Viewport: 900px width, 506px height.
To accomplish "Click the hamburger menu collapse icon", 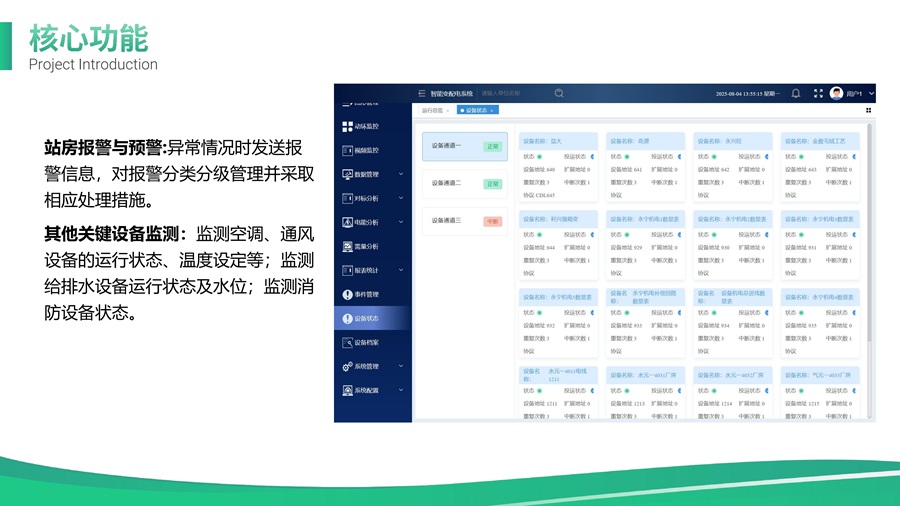I will coord(421,93).
